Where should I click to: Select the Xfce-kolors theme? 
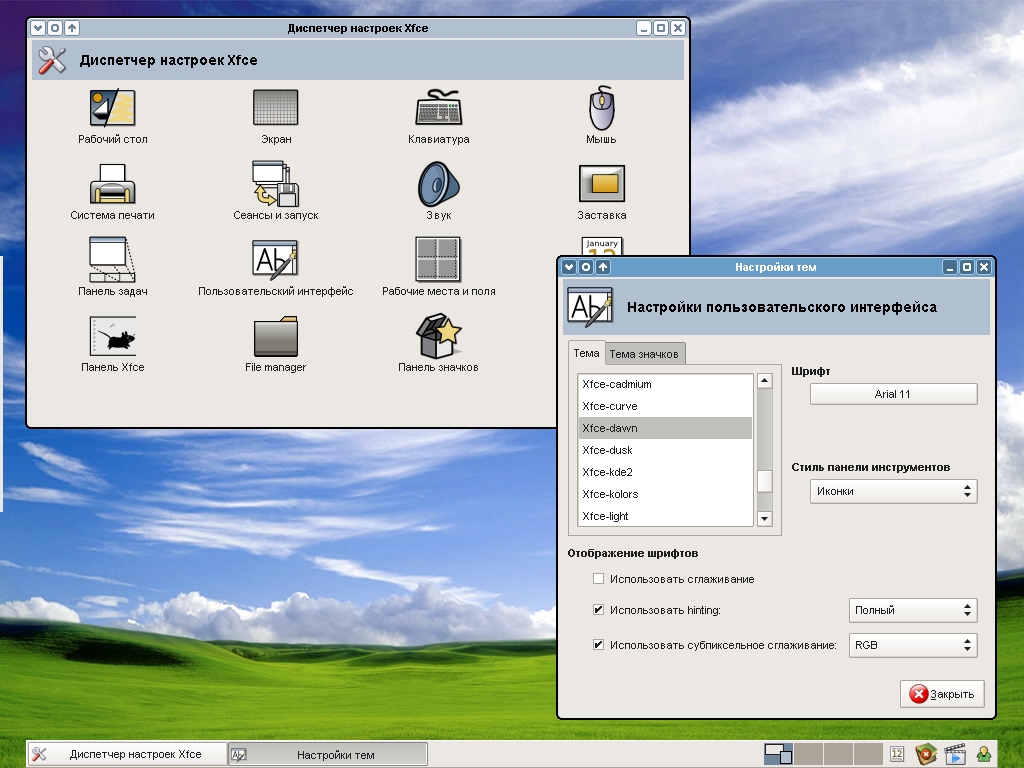[x=665, y=494]
